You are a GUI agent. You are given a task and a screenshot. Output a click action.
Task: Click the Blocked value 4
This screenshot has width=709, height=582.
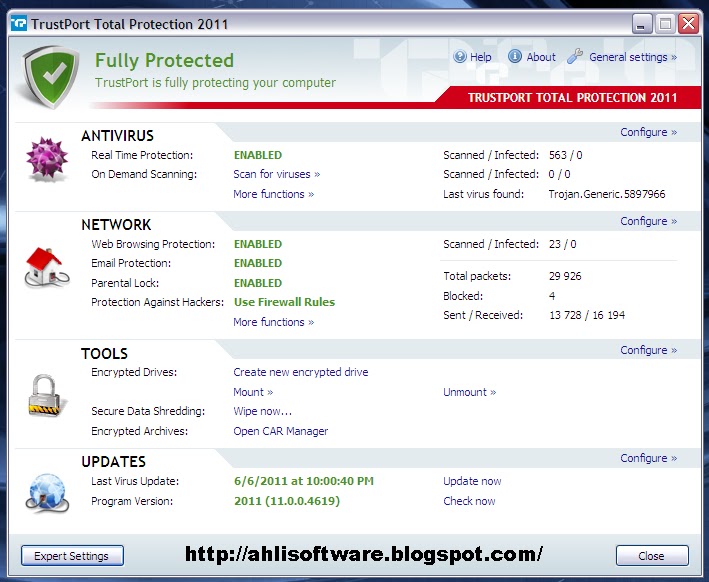[x=552, y=296]
